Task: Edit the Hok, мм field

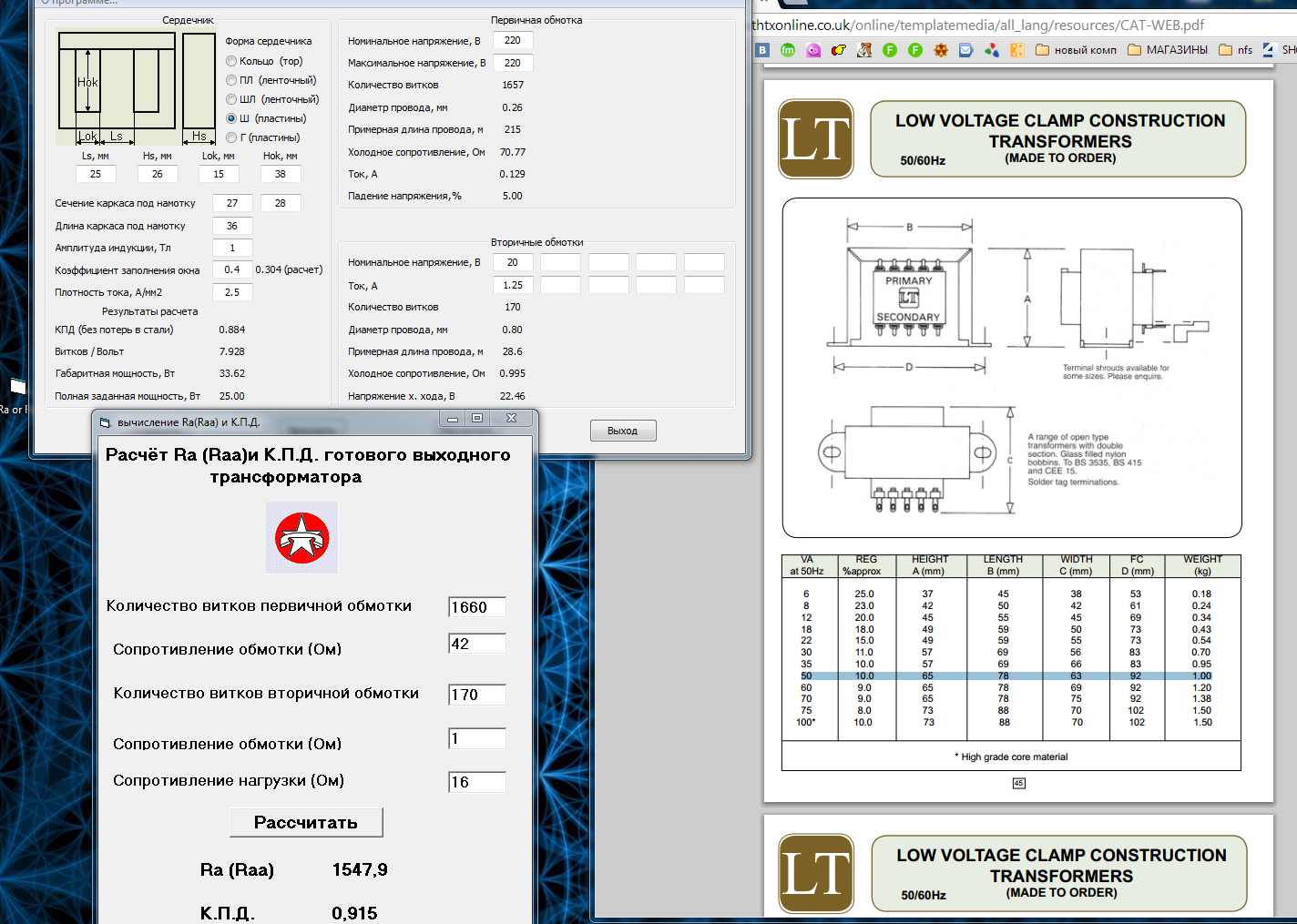Action: pos(281,174)
